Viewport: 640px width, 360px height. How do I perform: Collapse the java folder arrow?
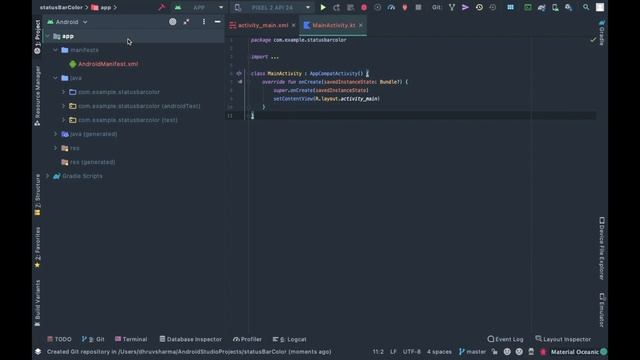pyautogui.click(x=56, y=78)
